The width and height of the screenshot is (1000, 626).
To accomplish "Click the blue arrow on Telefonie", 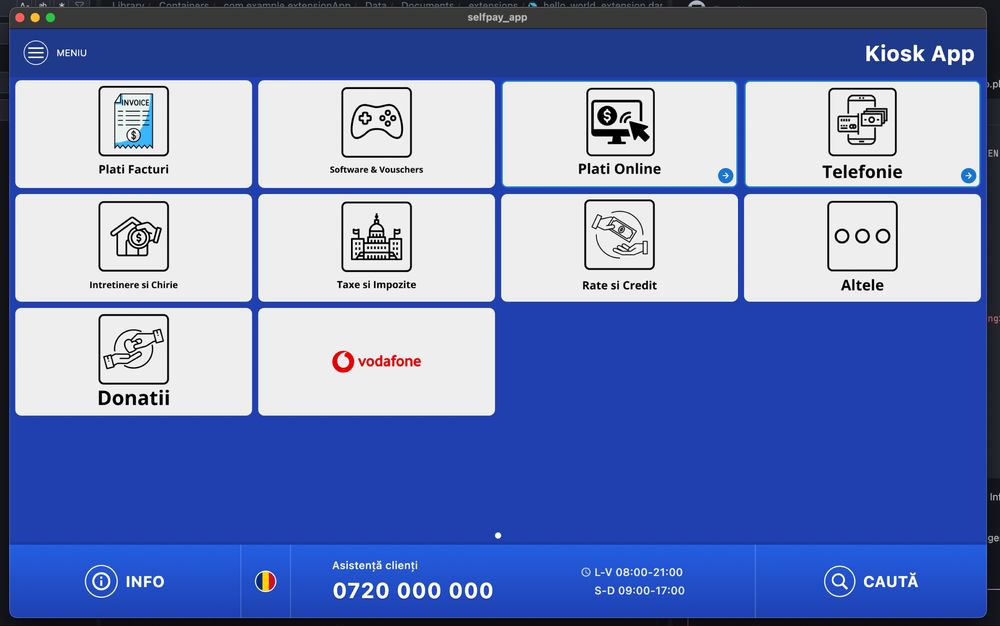I will [968, 175].
